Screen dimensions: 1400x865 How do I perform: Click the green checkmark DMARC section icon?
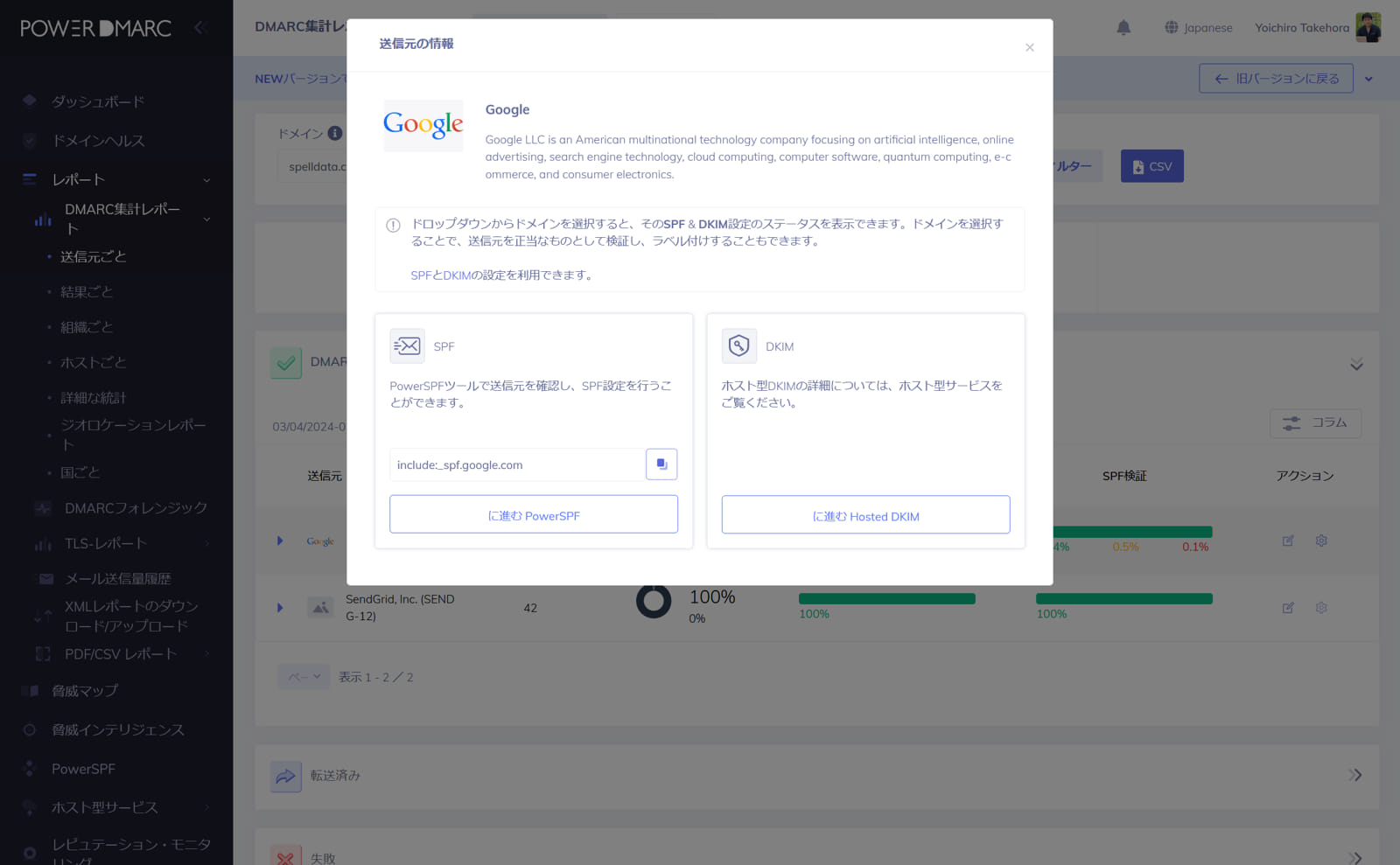pos(286,362)
